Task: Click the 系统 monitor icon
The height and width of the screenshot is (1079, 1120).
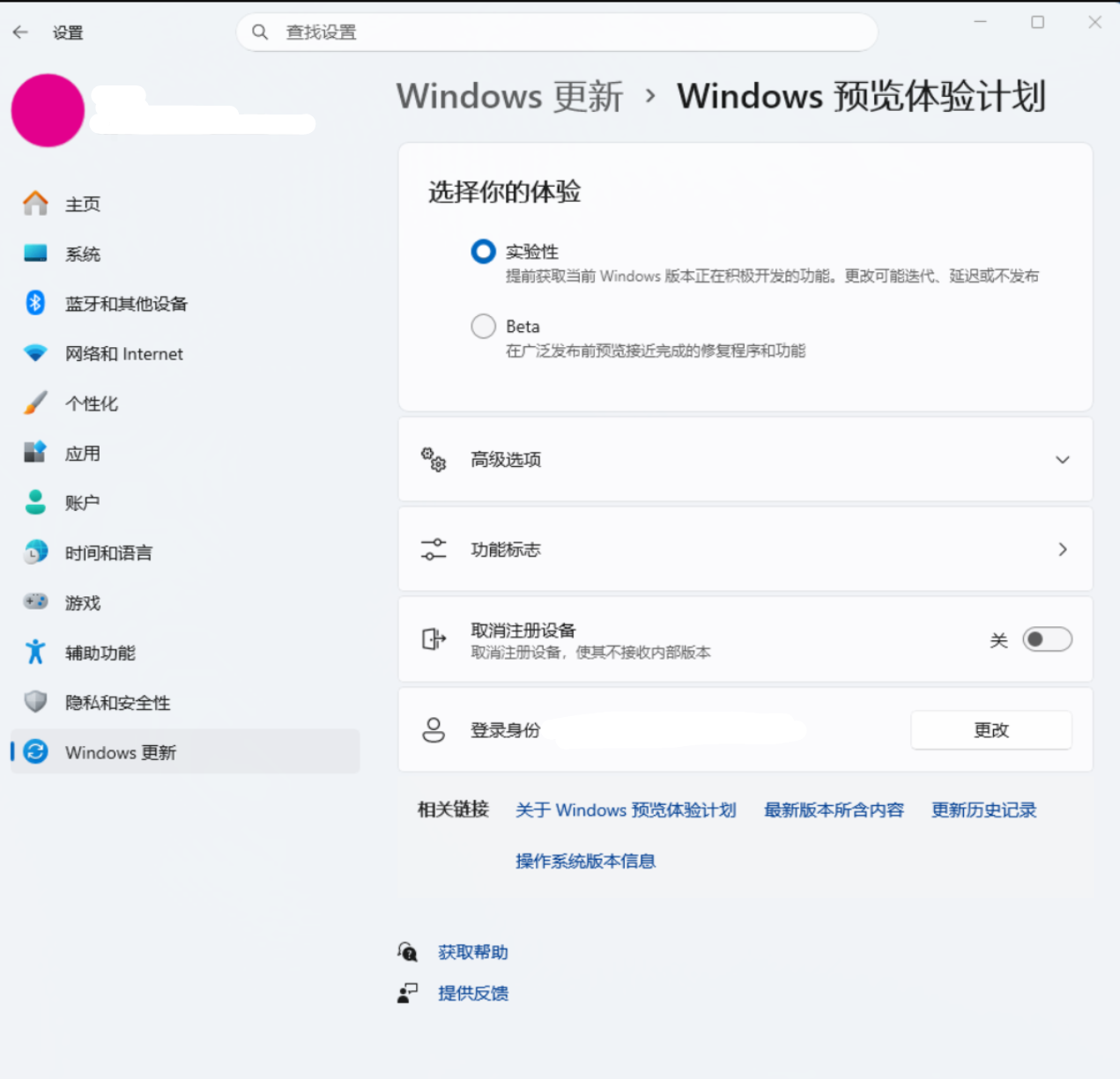Action: click(35, 254)
